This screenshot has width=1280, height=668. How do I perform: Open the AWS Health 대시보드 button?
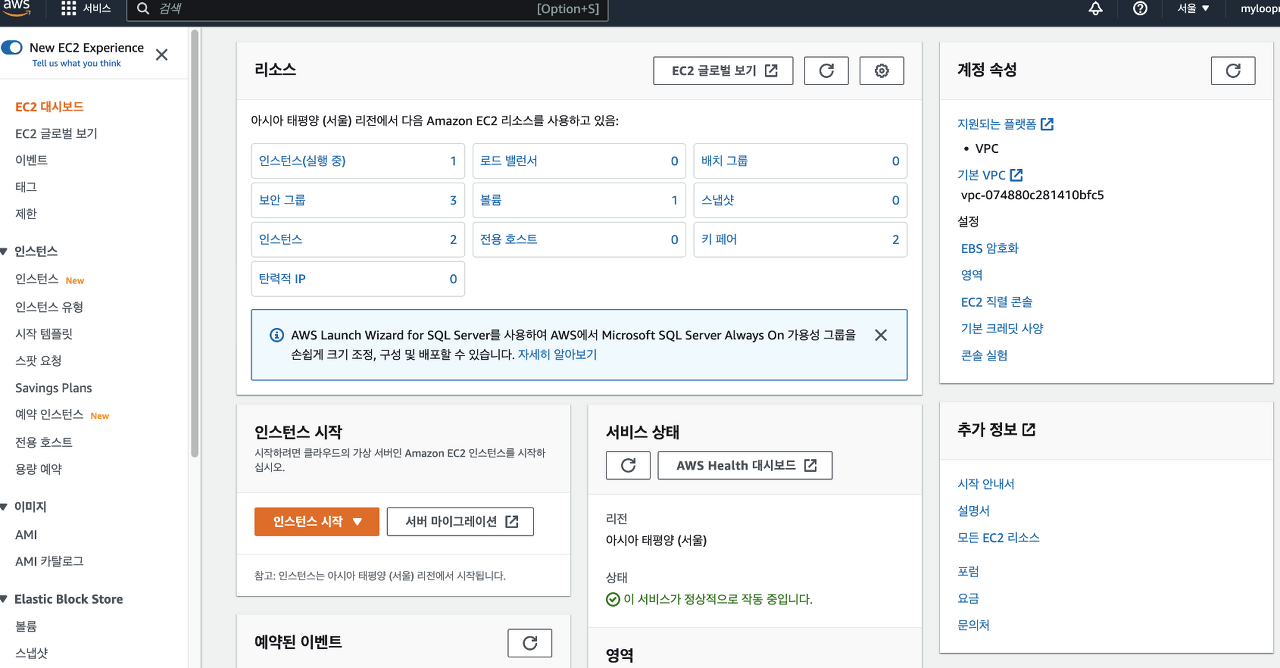click(745, 466)
